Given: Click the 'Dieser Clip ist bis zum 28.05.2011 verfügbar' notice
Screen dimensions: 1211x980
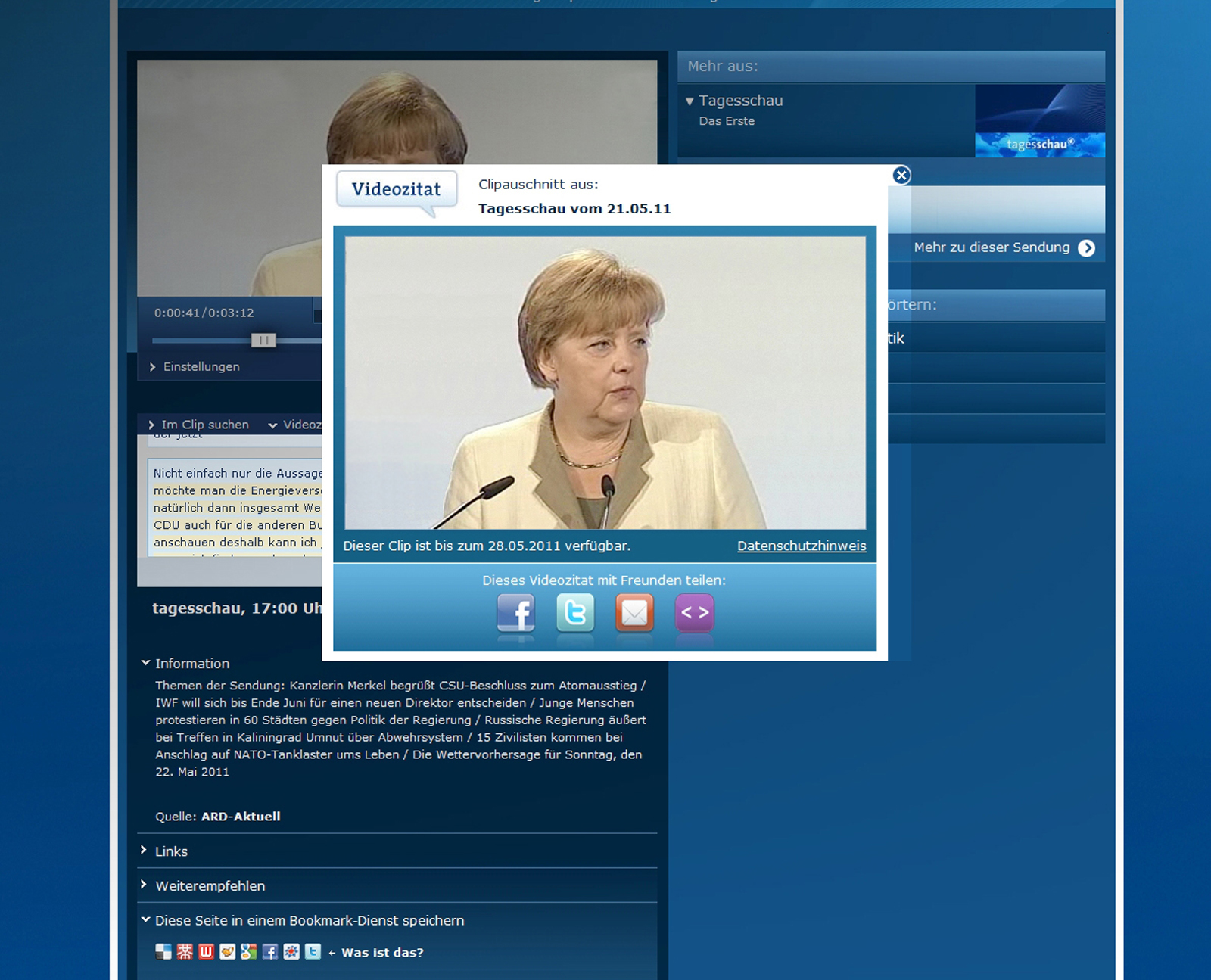Looking at the screenshot, I should click(x=487, y=546).
